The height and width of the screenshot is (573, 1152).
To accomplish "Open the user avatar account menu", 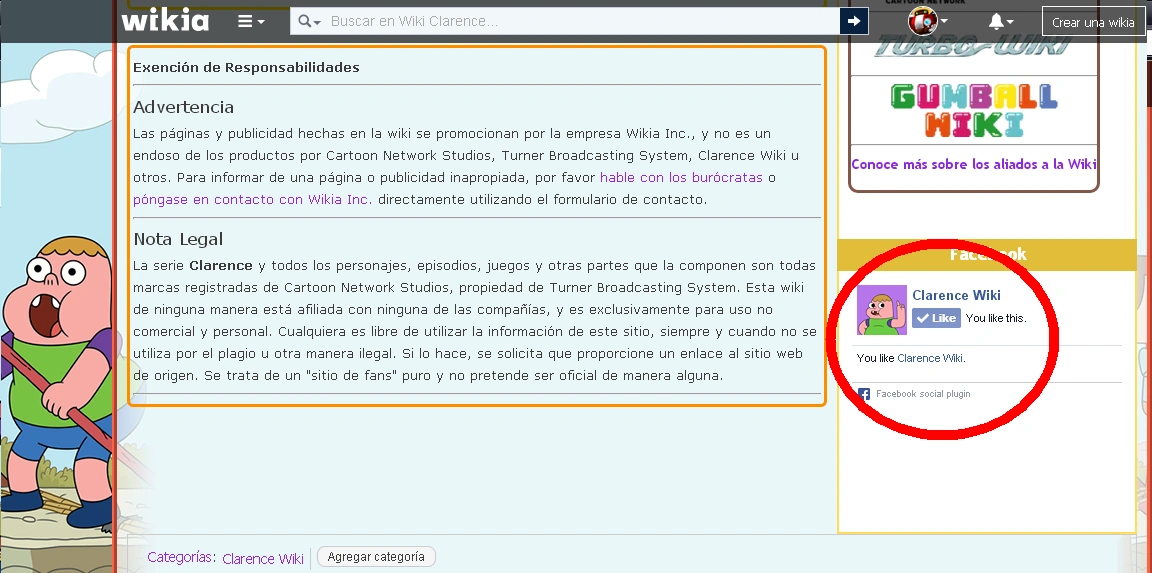I will 926,21.
